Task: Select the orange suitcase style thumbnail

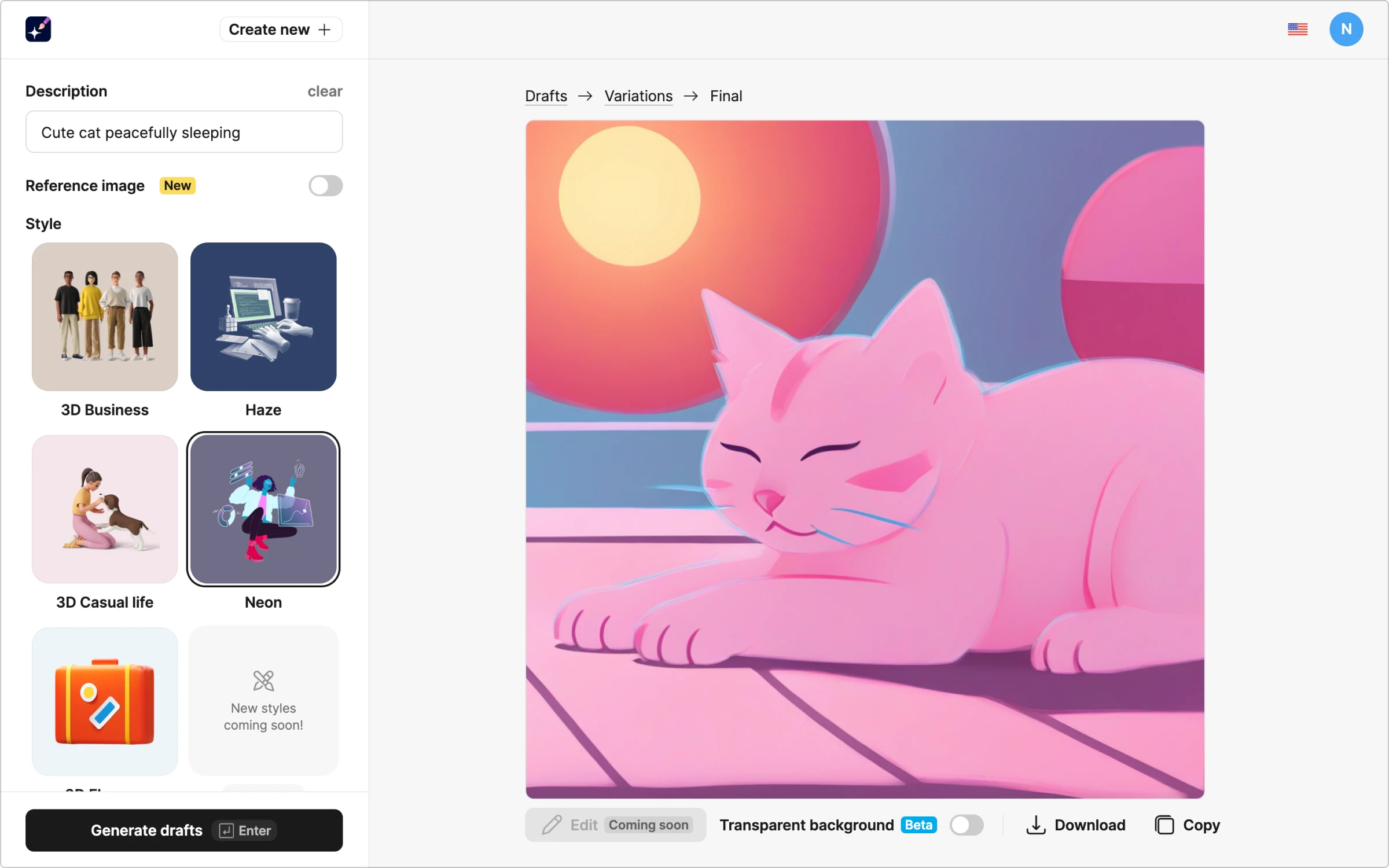Action: (105, 701)
